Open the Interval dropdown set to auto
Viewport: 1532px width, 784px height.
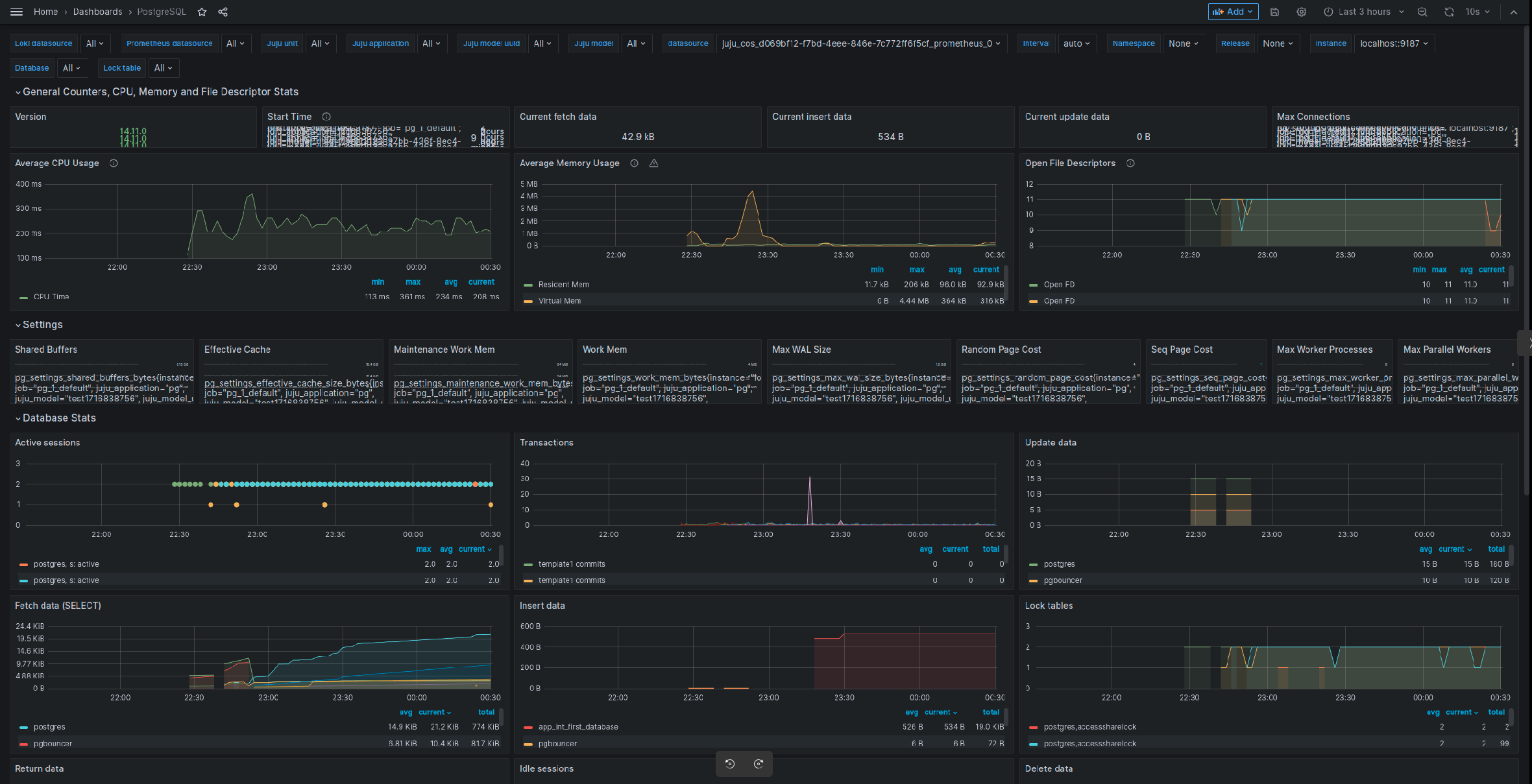click(1076, 43)
